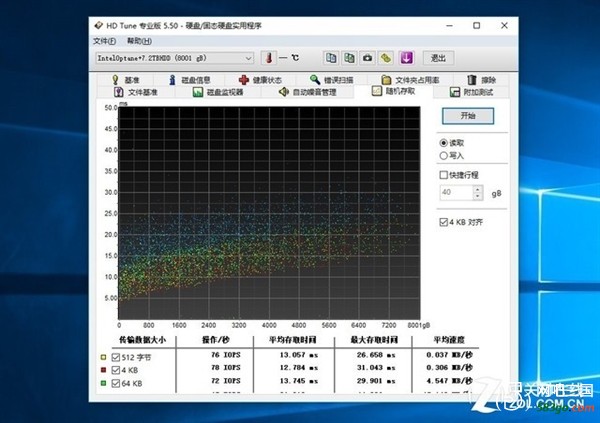Image resolution: width=600 pixels, height=423 pixels.
Task: Click the short stroke size field showing 40
Action: tap(457, 192)
